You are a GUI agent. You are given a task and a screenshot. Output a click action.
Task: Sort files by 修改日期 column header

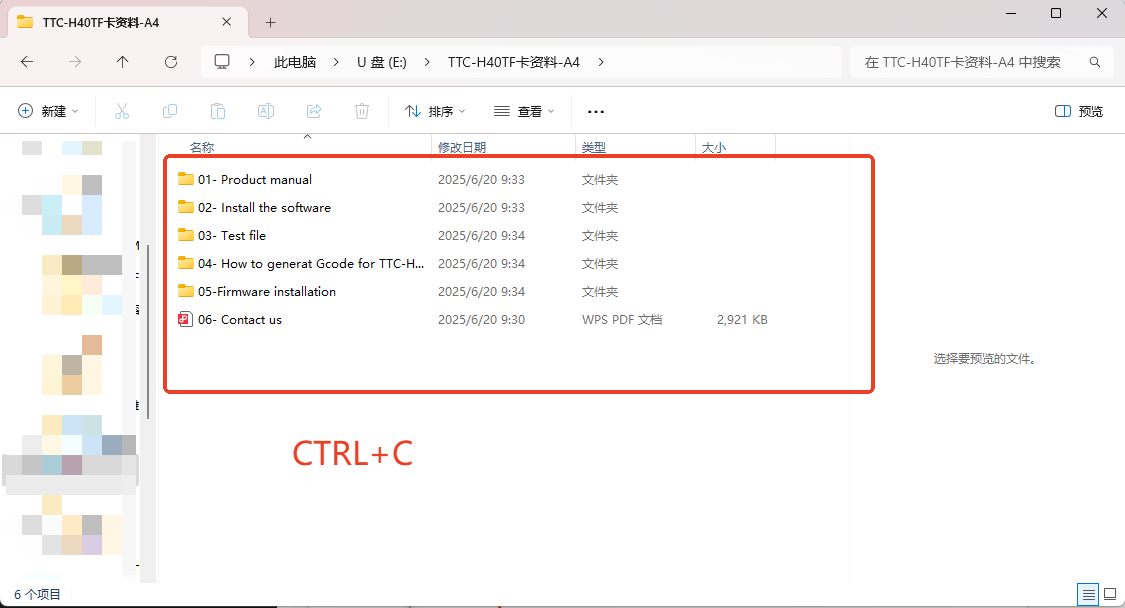point(462,148)
